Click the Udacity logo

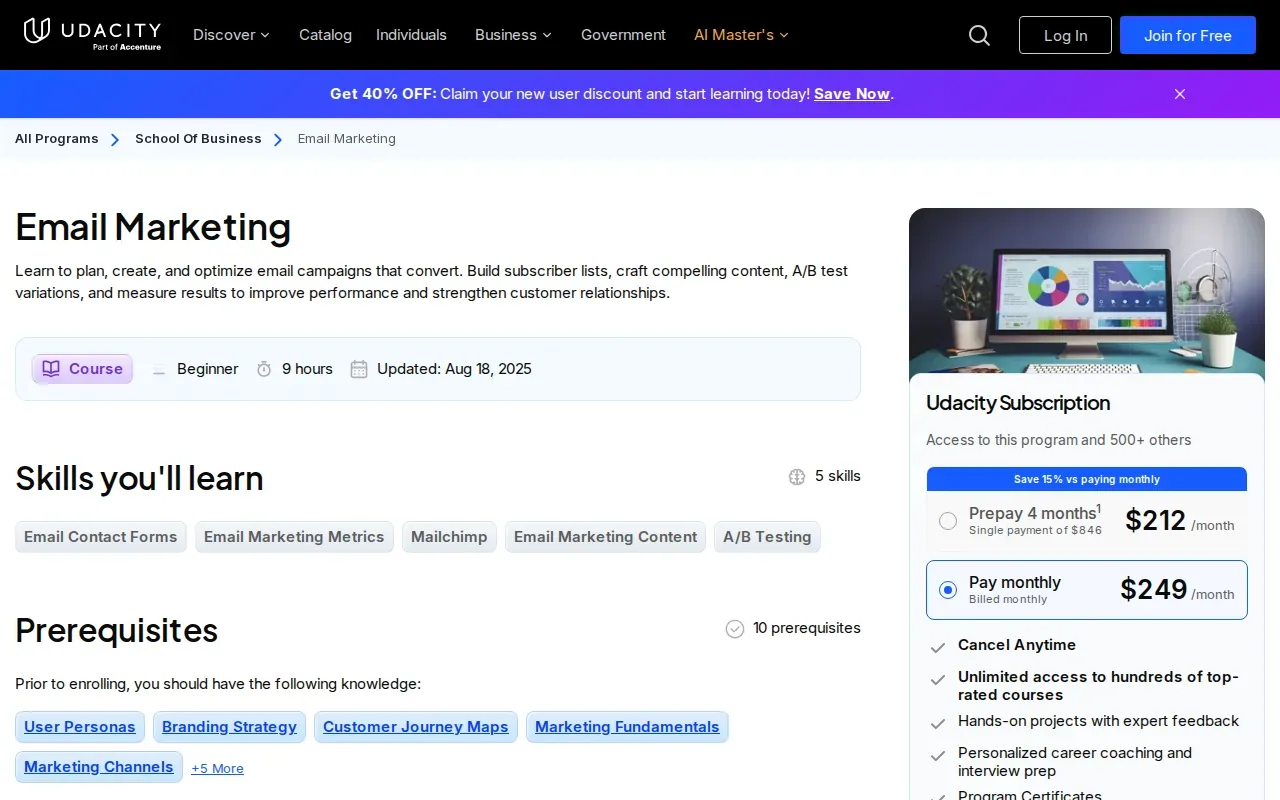tap(92, 34)
